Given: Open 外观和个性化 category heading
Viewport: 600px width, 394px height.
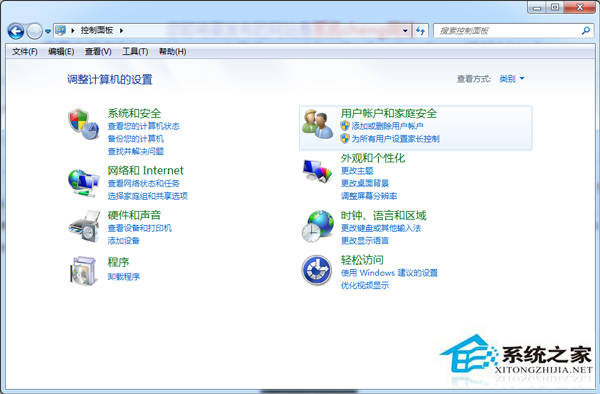Looking at the screenshot, I should [x=373, y=158].
